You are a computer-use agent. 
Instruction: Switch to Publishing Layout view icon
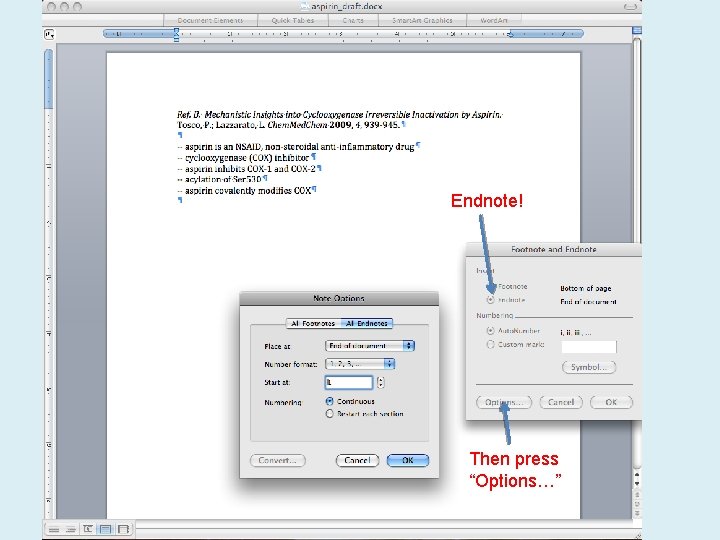click(x=88, y=529)
